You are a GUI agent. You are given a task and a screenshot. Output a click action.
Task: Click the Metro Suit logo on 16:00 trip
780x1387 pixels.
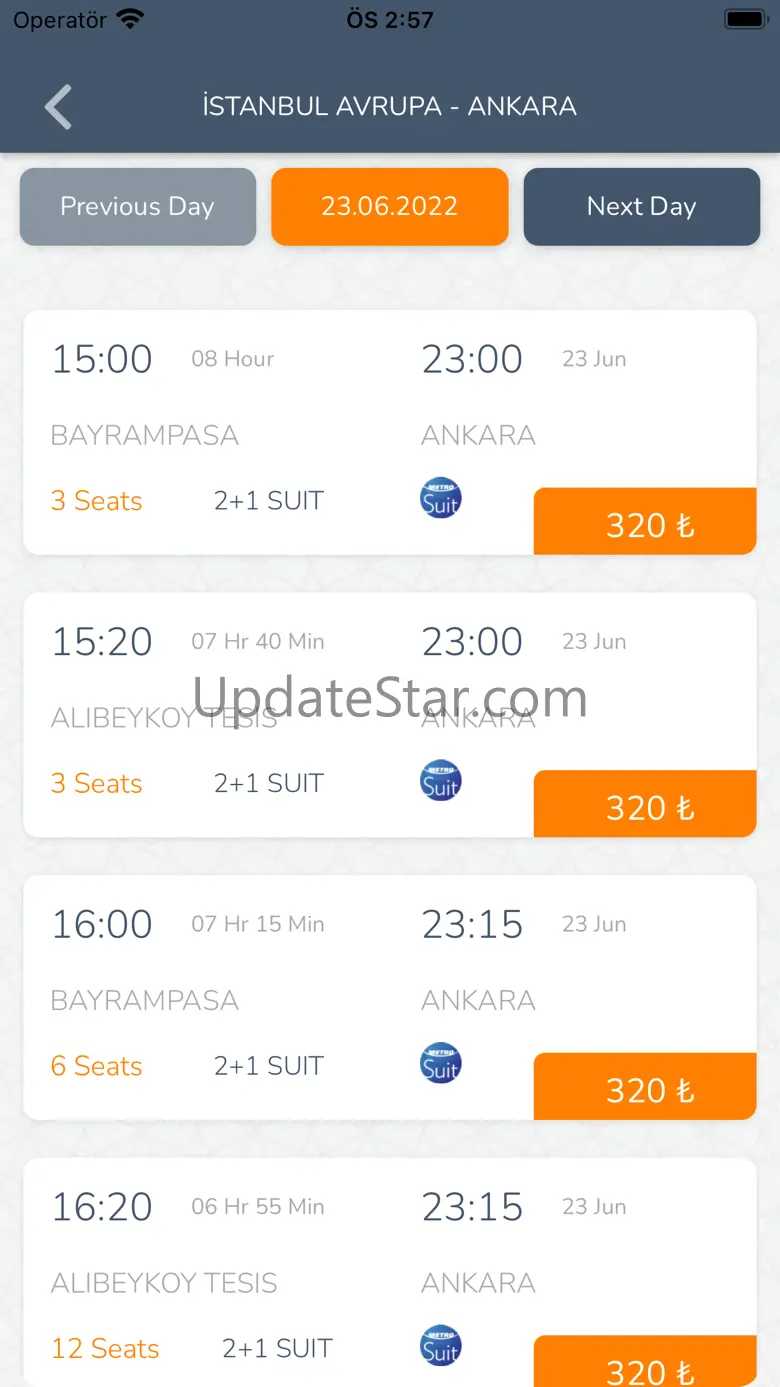click(440, 1064)
